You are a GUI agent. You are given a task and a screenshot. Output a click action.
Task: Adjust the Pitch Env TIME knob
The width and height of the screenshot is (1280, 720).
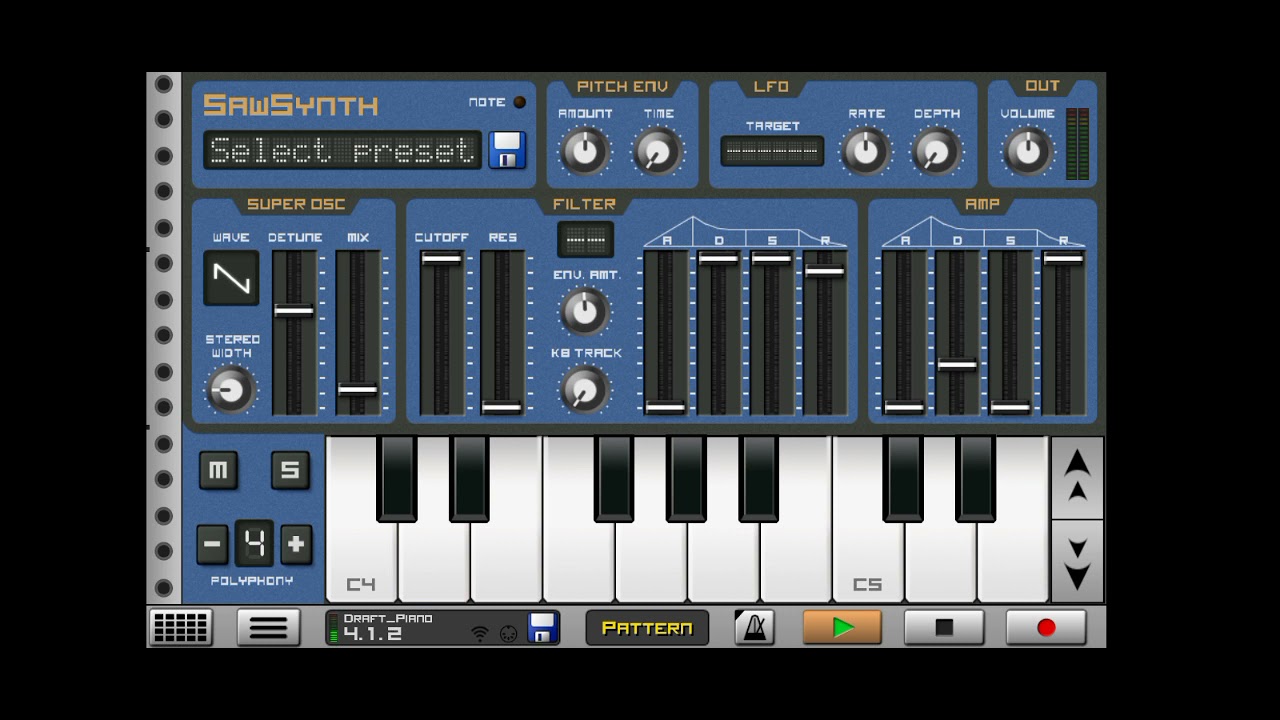[x=657, y=151]
